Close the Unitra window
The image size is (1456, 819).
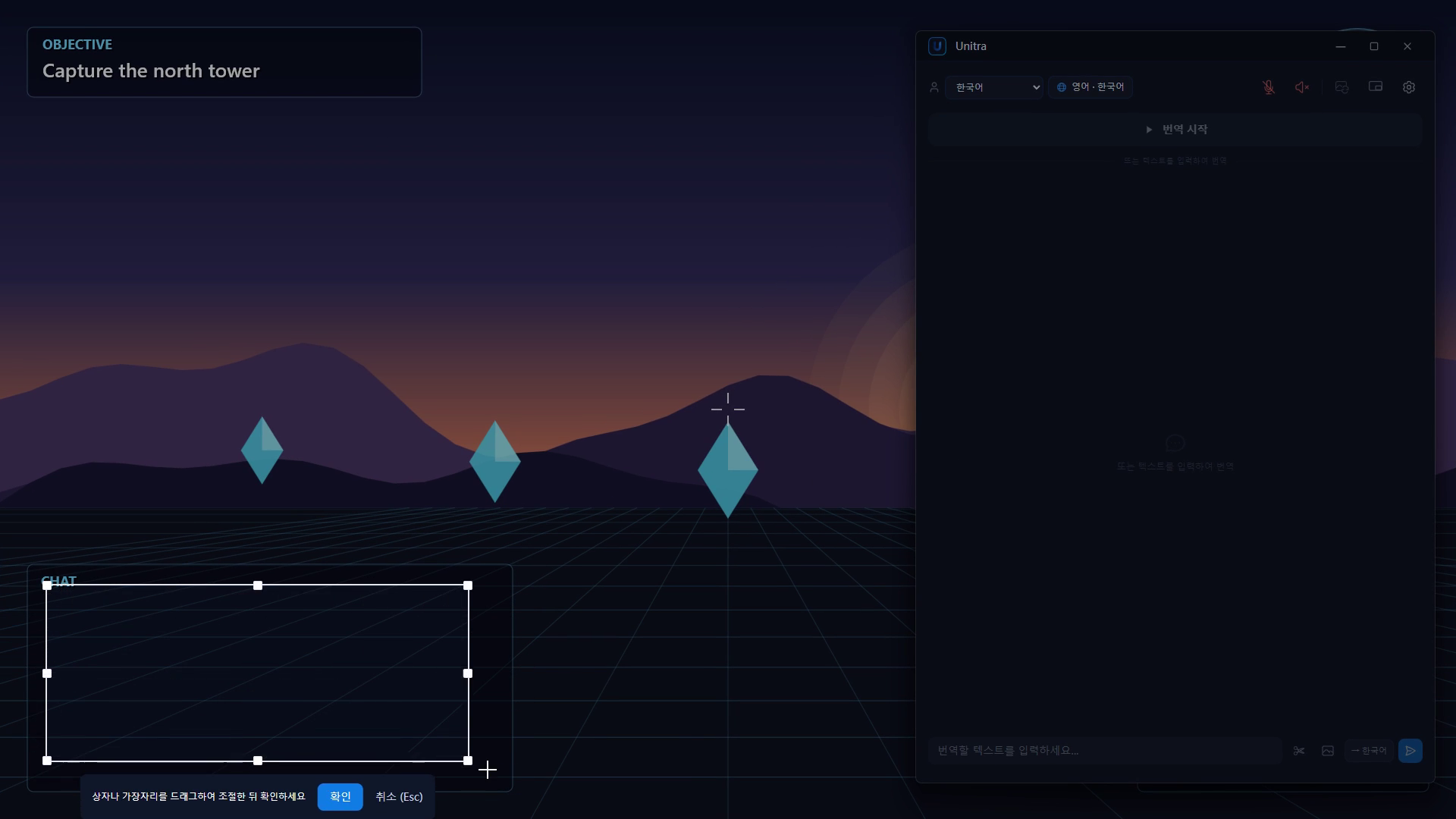(x=1407, y=46)
